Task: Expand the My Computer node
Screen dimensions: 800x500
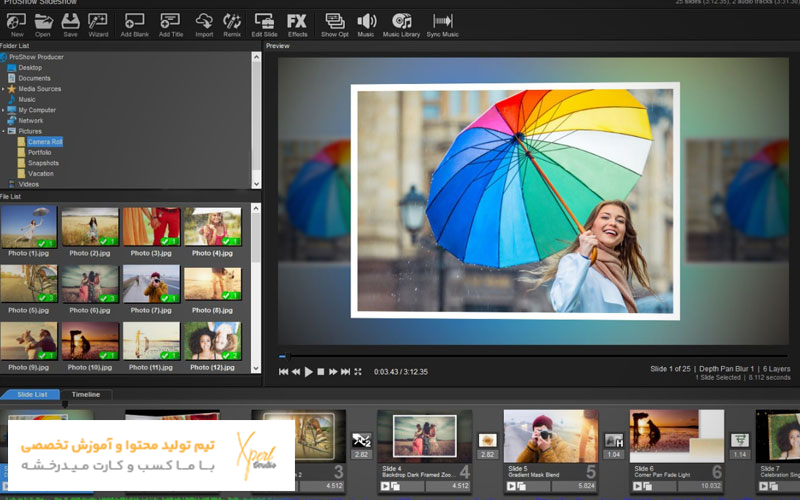Action: tap(3, 110)
